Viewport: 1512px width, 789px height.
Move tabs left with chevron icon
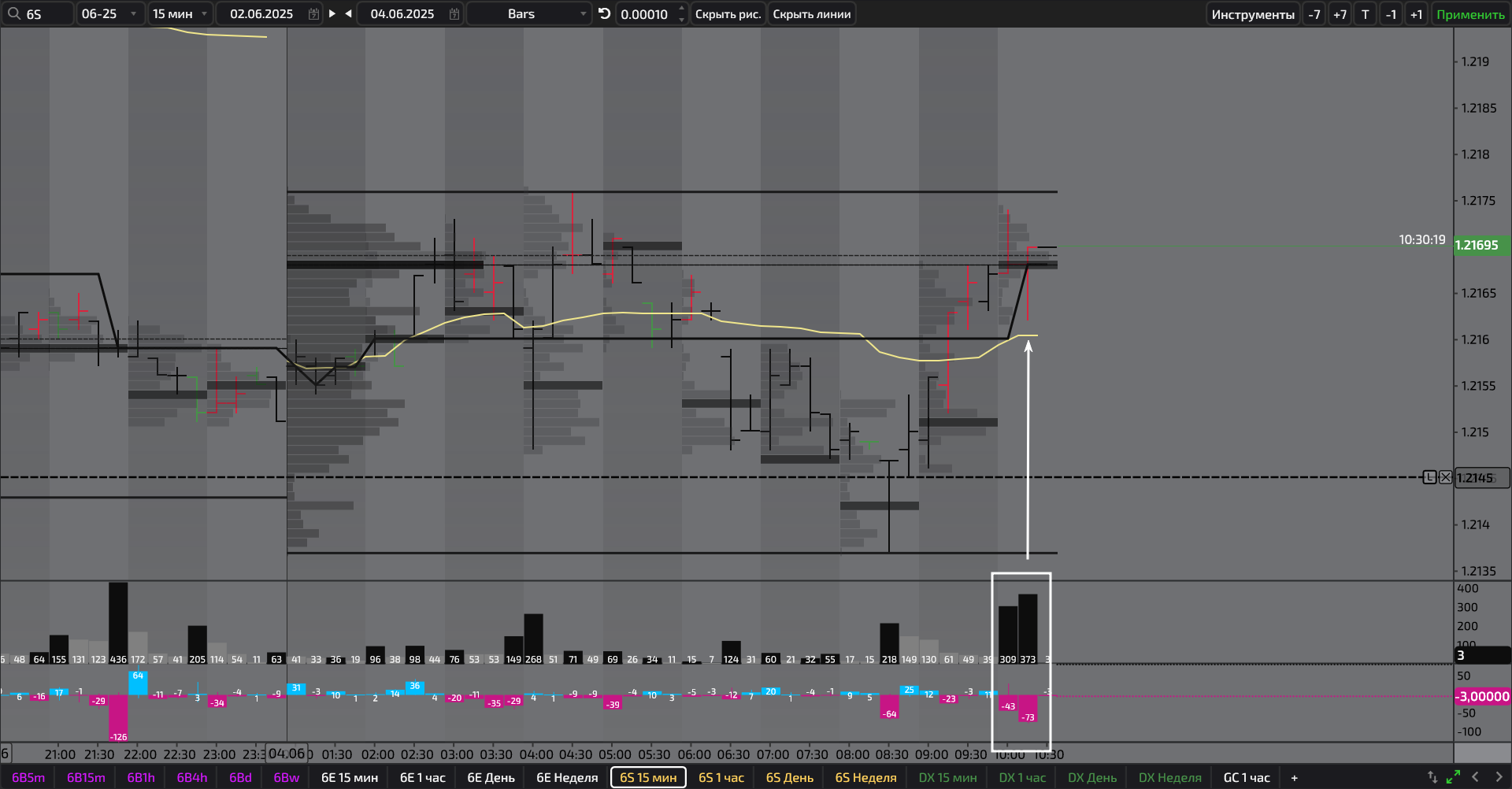[x=1476, y=777]
